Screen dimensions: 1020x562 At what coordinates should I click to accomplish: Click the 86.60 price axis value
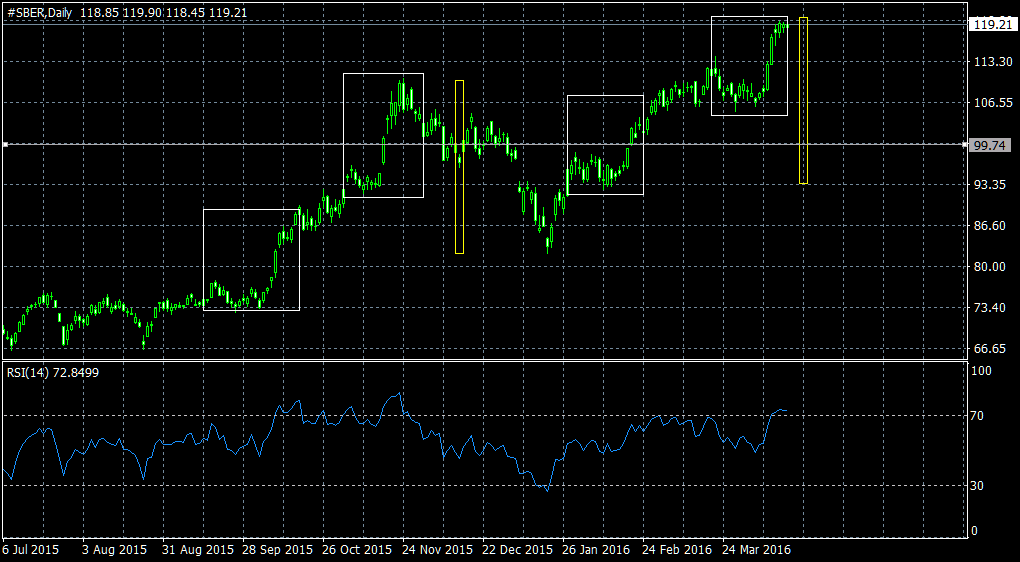[x=989, y=226]
